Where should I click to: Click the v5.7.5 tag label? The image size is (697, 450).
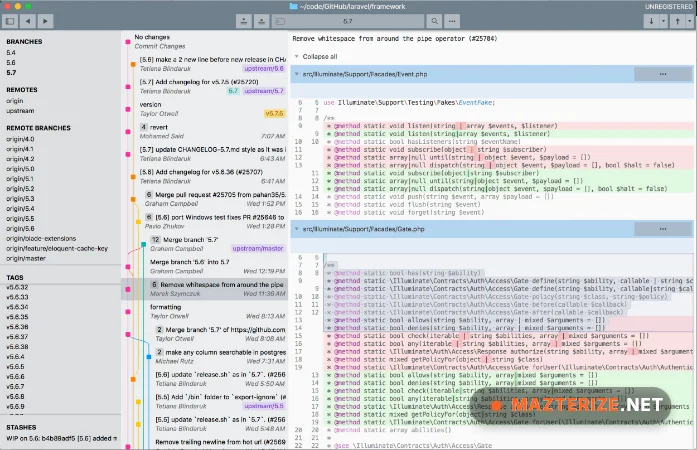(274, 113)
